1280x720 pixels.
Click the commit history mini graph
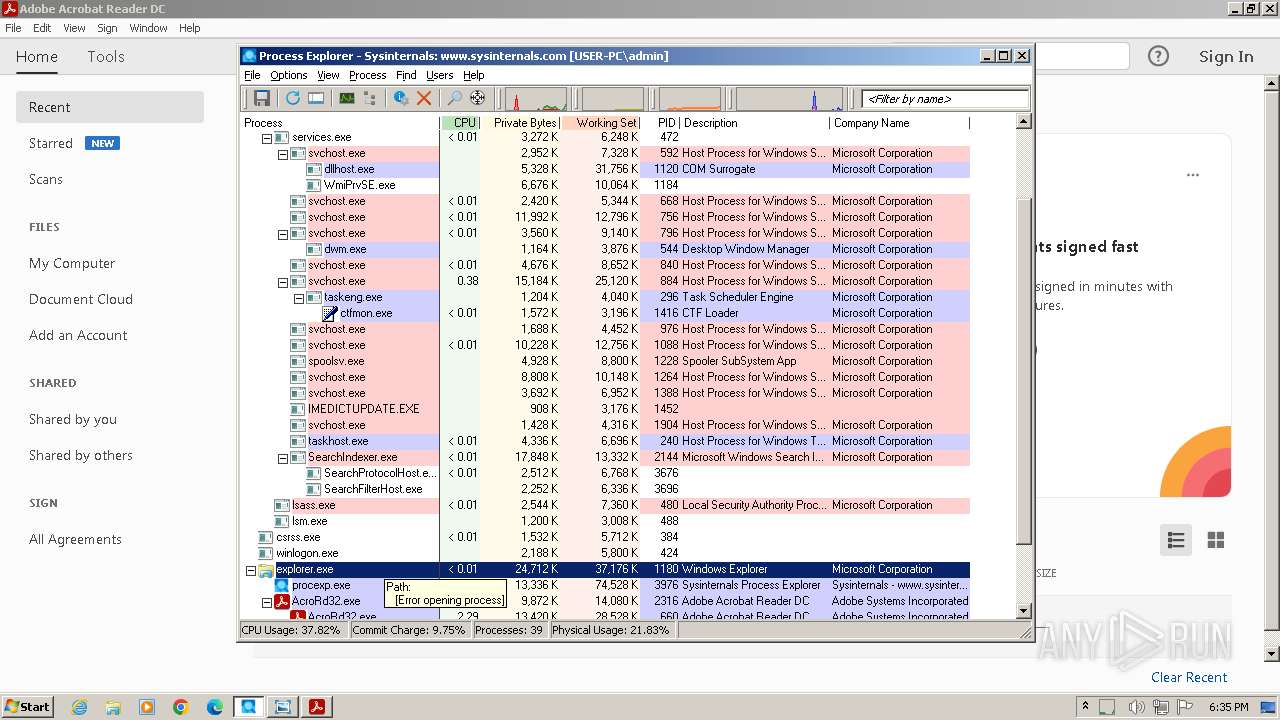click(x=613, y=99)
